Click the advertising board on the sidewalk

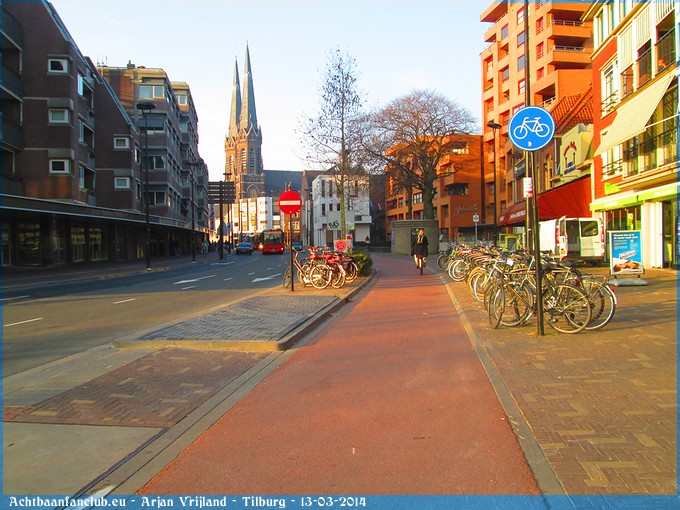[x=626, y=254]
